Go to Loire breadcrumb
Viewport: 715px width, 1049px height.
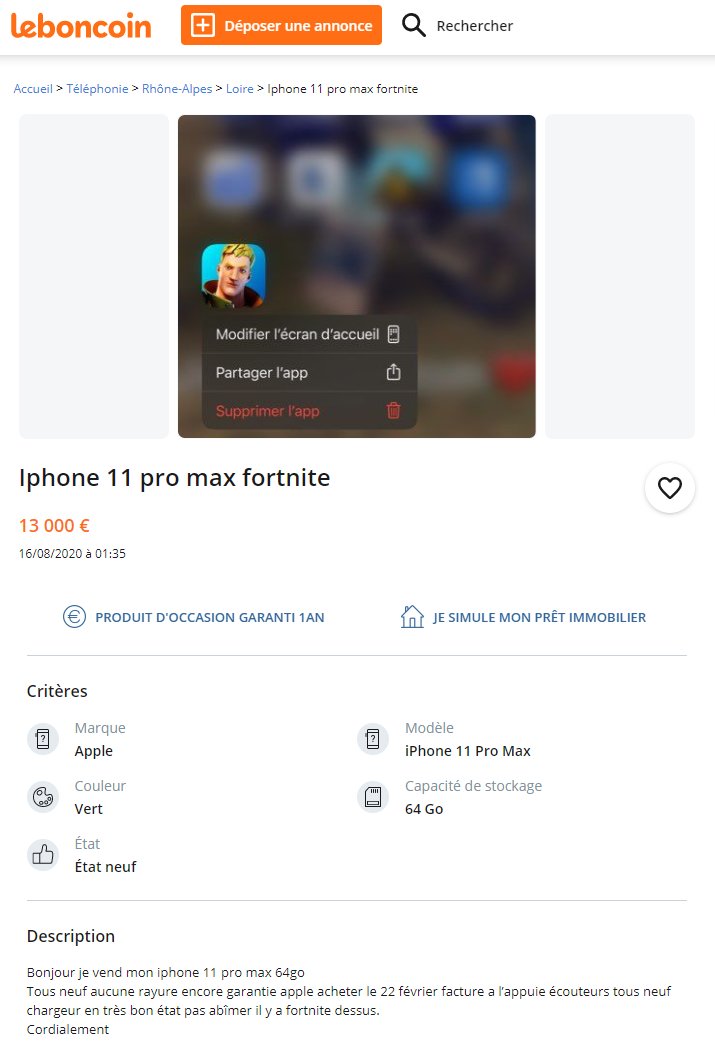pos(239,89)
